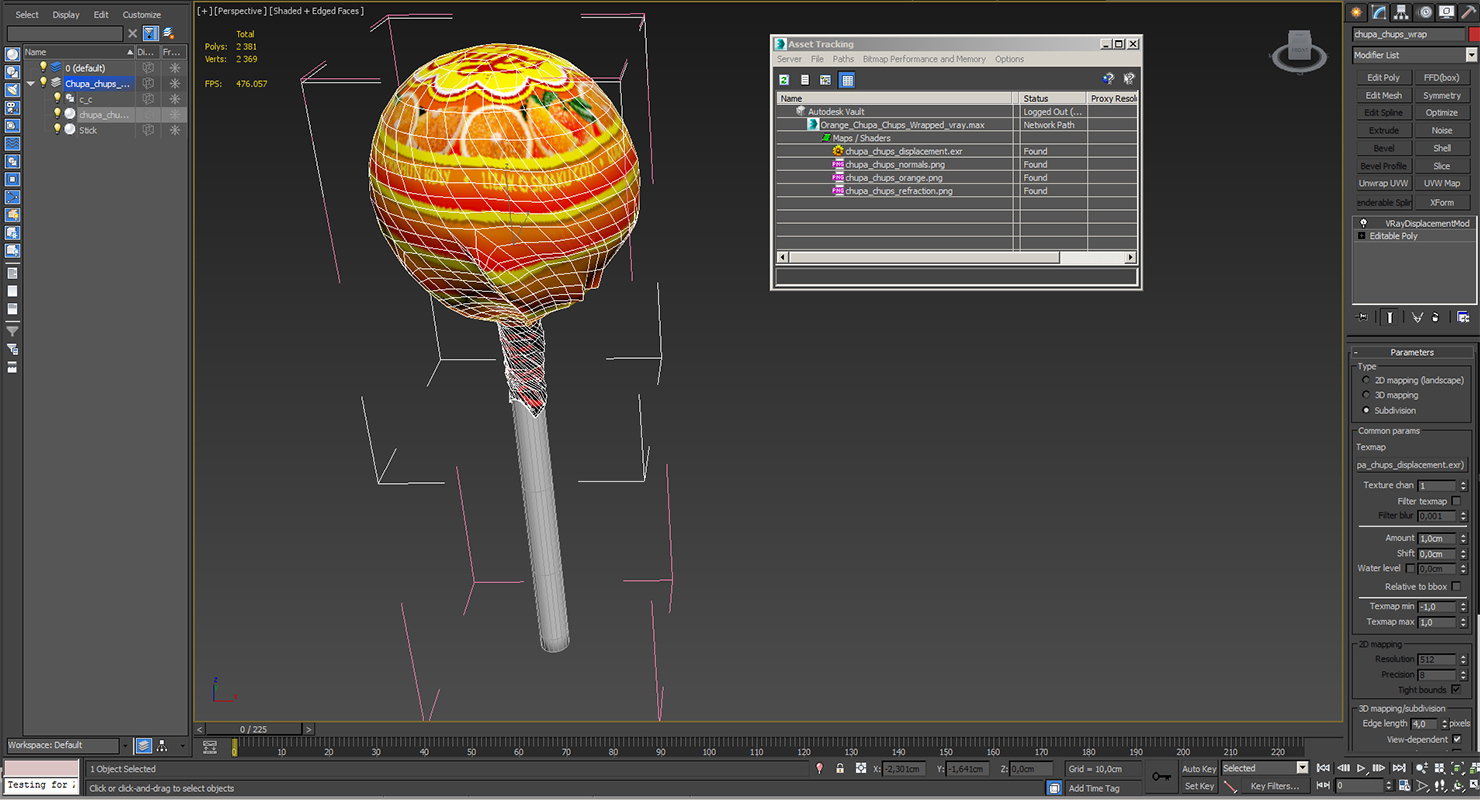Toggle Water level checkbox
Image resolution: width=1480 pixels, height=800 pixels.
click(x=1410, y=568)
